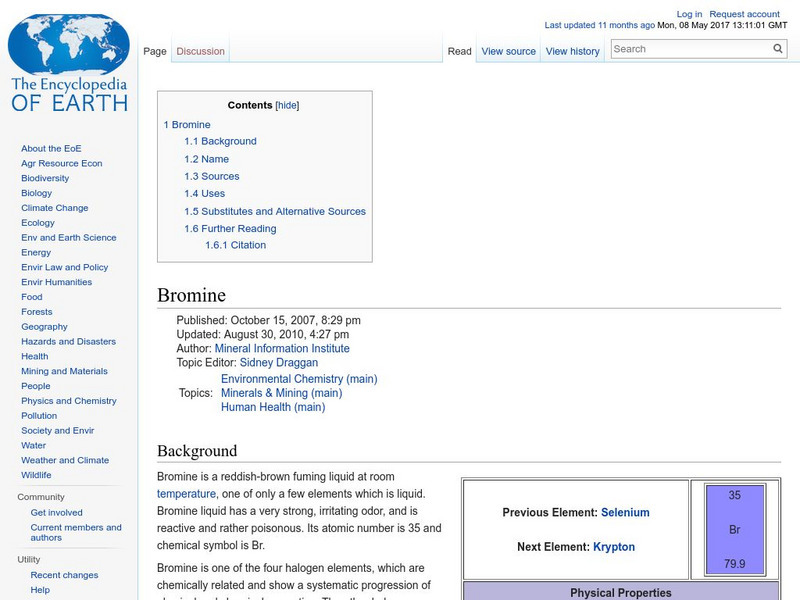The height and width of the screenshot is (600, 800).
Task: Open Physics and Chemistry in sidebar
Action: click(69, 401)
